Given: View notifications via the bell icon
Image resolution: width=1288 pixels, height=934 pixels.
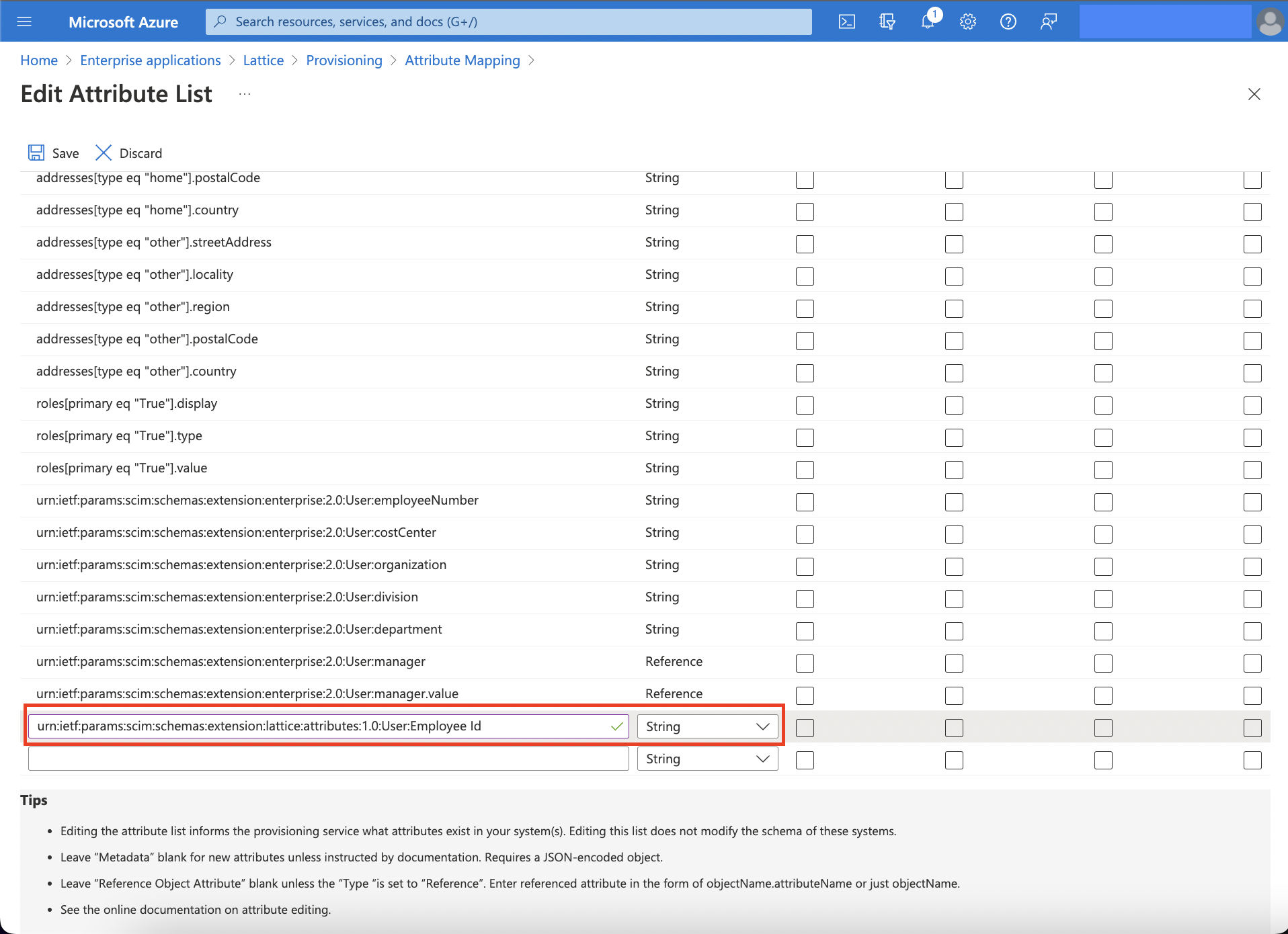Looking at the screenshot, I should 928,21.
